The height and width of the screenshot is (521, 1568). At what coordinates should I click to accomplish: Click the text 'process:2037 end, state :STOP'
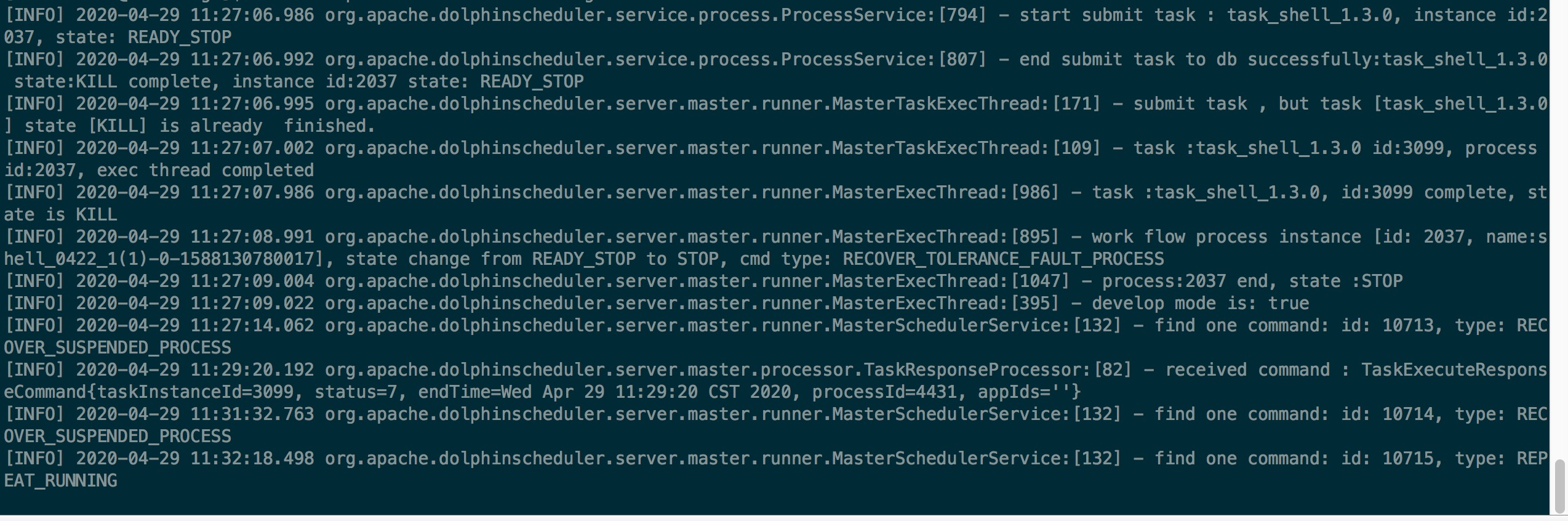point(1252,281)
